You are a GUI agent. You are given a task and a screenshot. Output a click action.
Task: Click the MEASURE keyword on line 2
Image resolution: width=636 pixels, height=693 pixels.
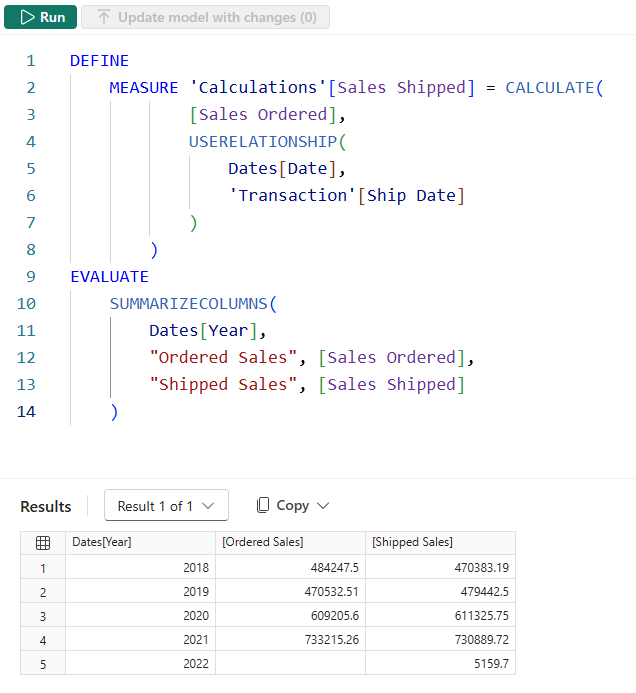point(144,88)
